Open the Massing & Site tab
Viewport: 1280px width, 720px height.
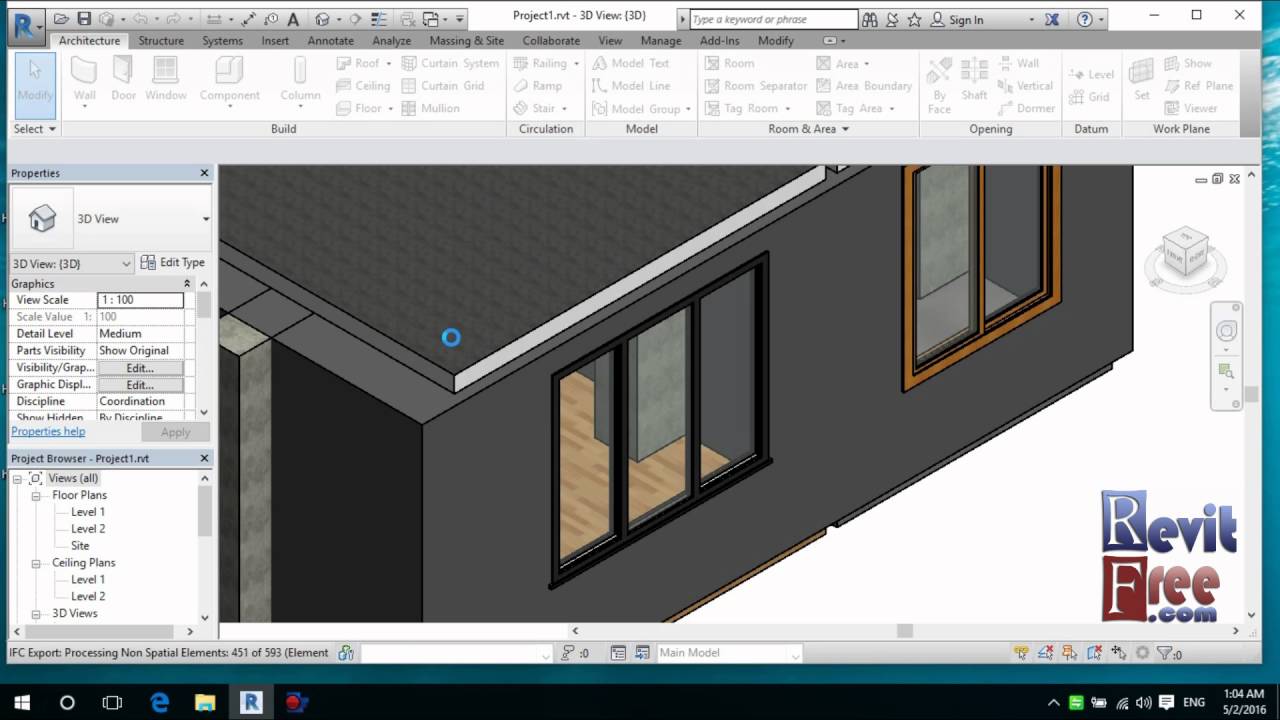pos(467,41)
